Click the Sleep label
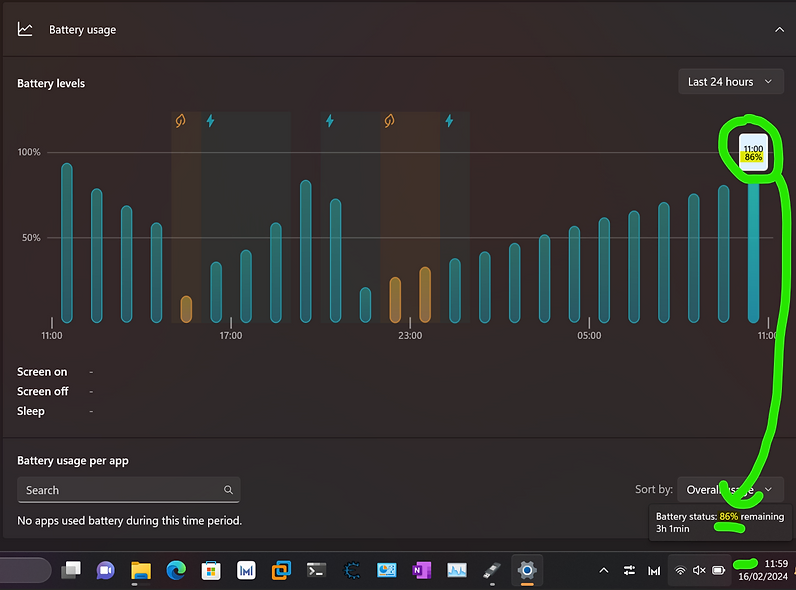The image size is (796, 590). (31, 411)
